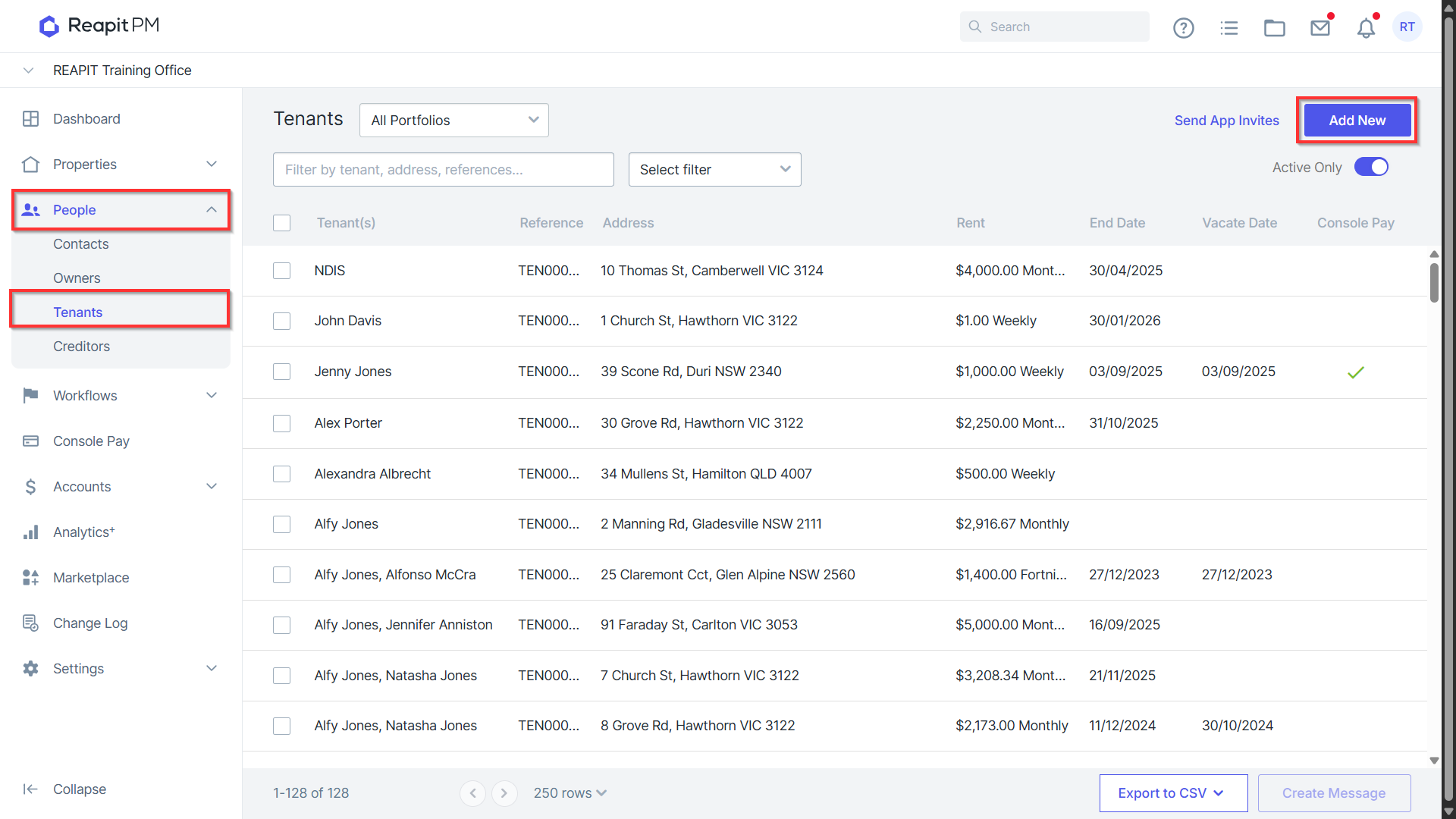Click the Export to CSV button
1456x819 pixels.
click(1173, 792)
